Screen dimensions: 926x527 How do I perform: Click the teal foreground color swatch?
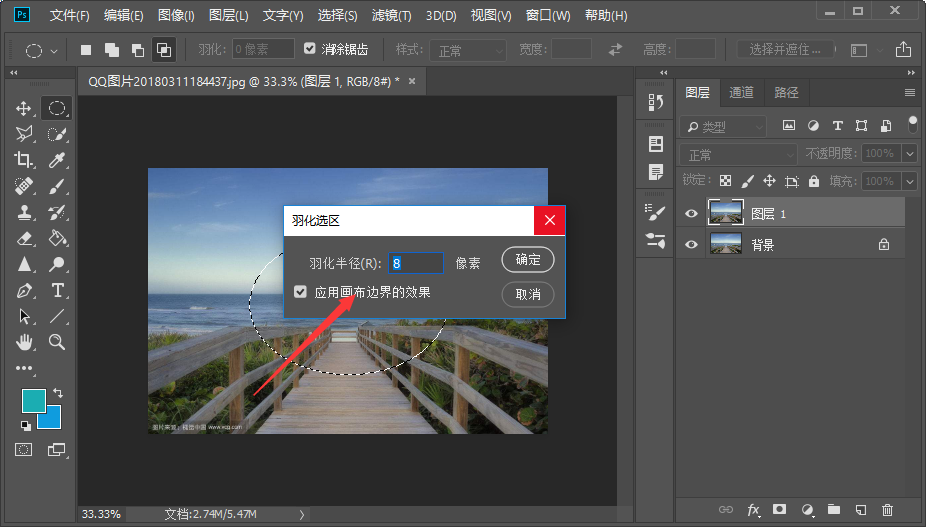coord(35,402)
